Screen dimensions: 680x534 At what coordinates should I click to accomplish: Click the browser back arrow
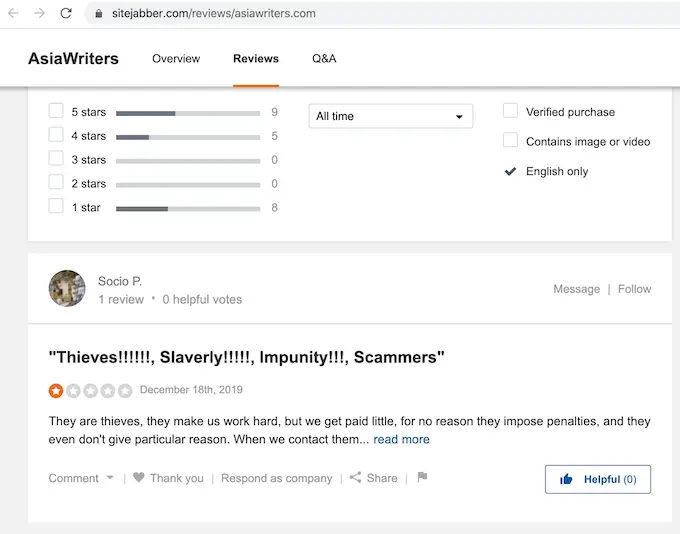coord(13,13)
